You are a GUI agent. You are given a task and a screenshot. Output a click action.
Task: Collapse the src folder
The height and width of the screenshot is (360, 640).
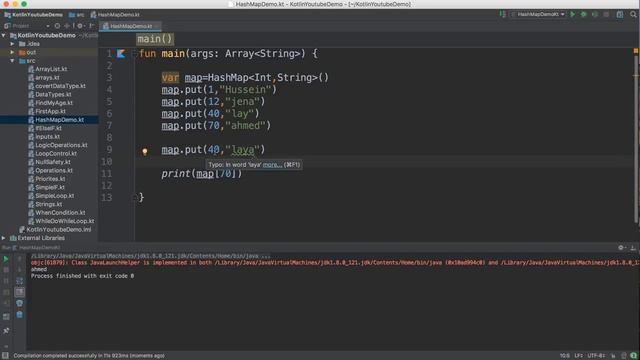(x=12, y=61)
